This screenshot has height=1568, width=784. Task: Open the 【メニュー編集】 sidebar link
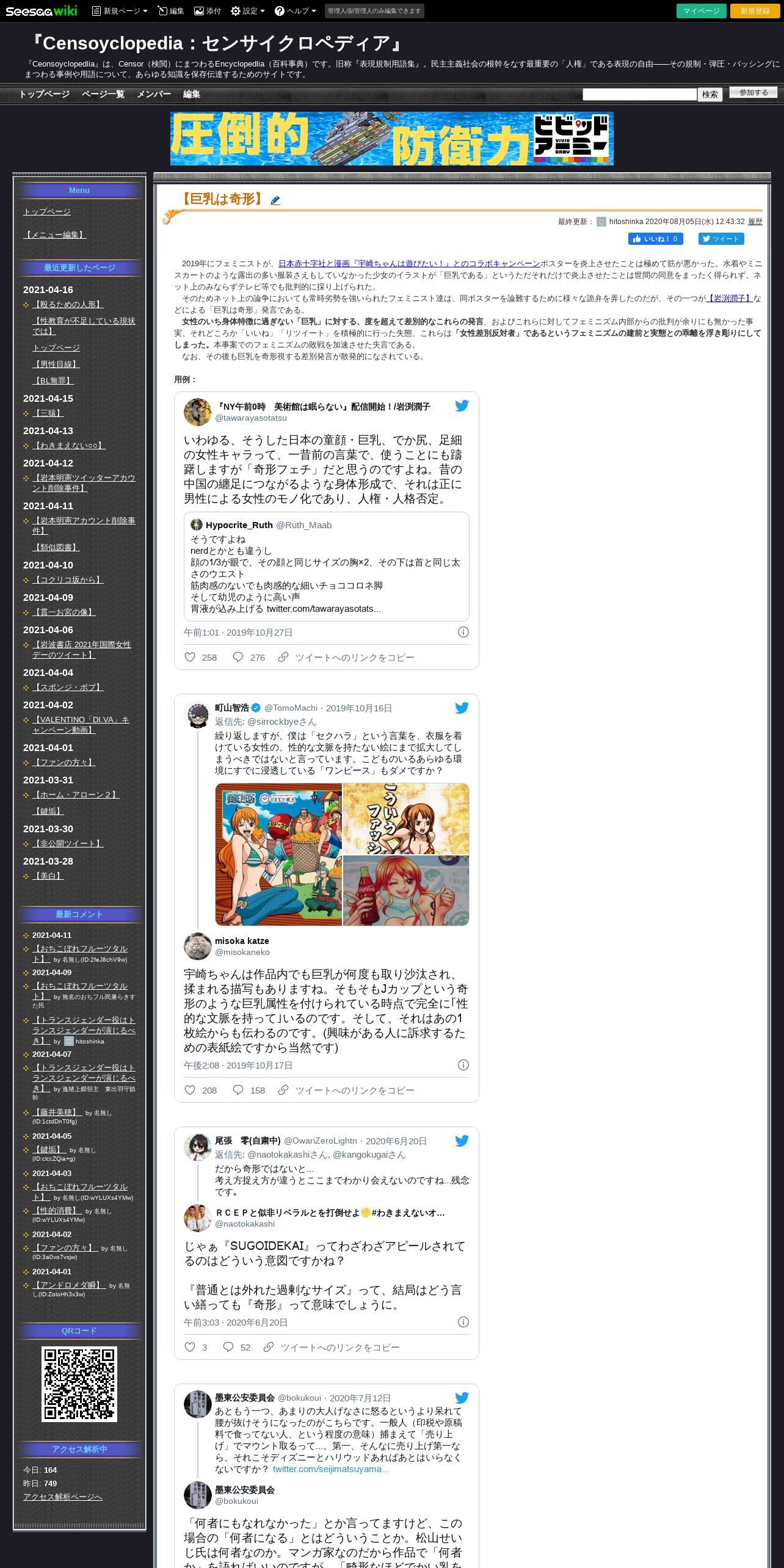(55, 234)
